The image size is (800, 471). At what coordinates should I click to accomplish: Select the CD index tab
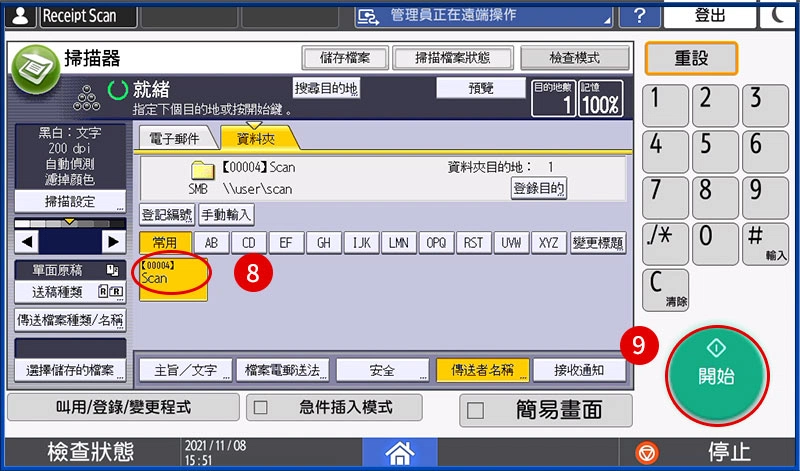pos(249,243)
